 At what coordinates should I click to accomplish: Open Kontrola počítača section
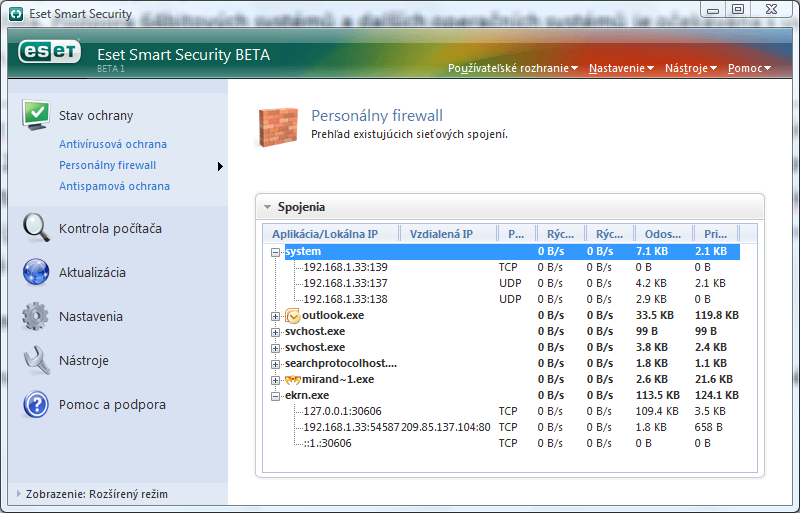point(110,228)
